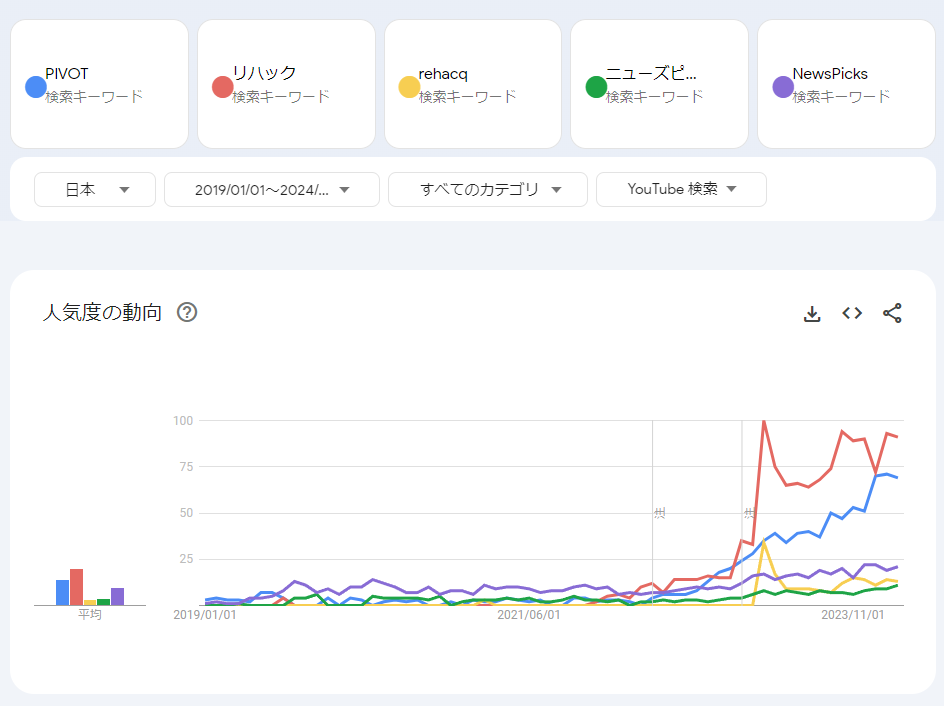Click the purple NewsPicks color dot
The image size is (944, 706).
783,87
